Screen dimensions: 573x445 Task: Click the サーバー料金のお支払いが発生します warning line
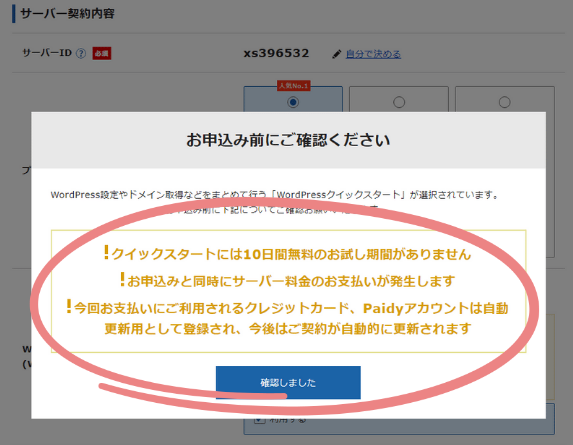point(287,281)
